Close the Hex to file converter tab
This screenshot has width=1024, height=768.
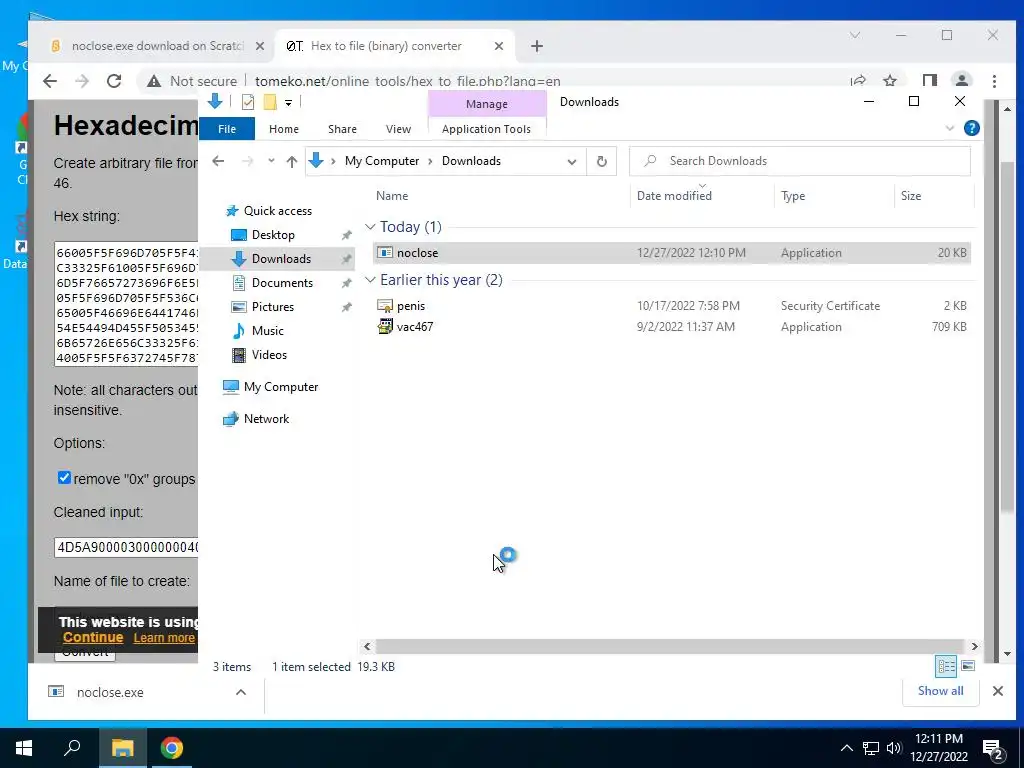click(x=498, y=46)
